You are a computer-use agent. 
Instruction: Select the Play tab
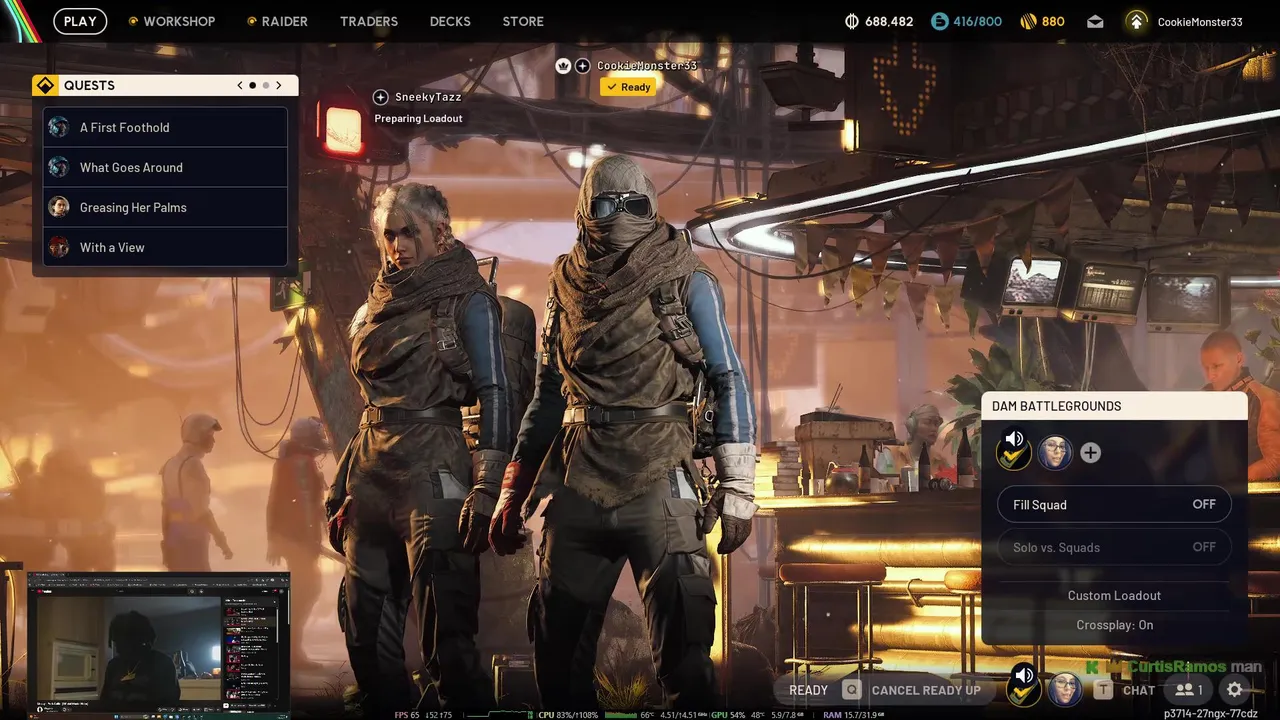[x=80, y=21]
